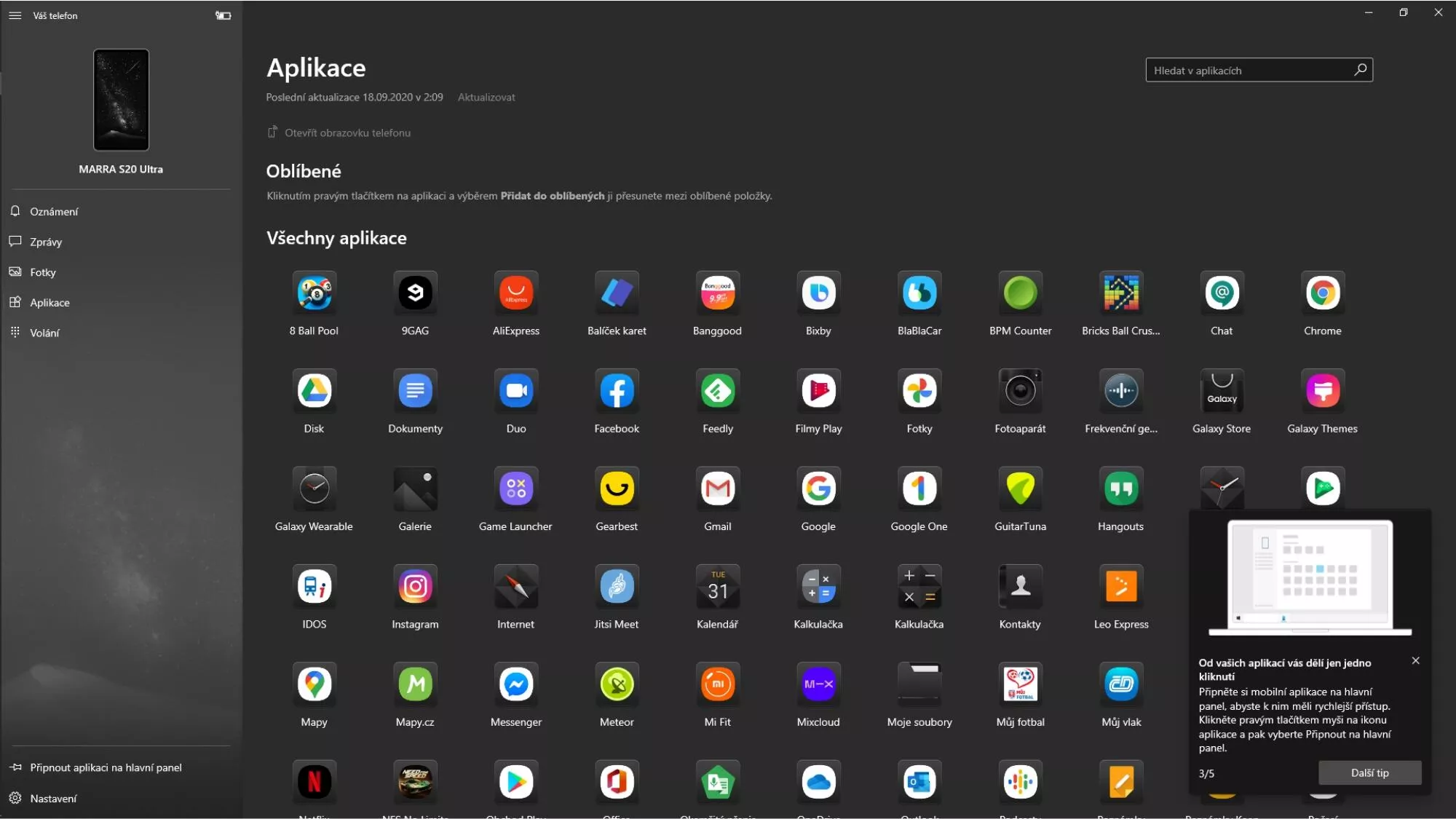Open the Chat app icon

pyautogui.click(x=1222, y=293)
